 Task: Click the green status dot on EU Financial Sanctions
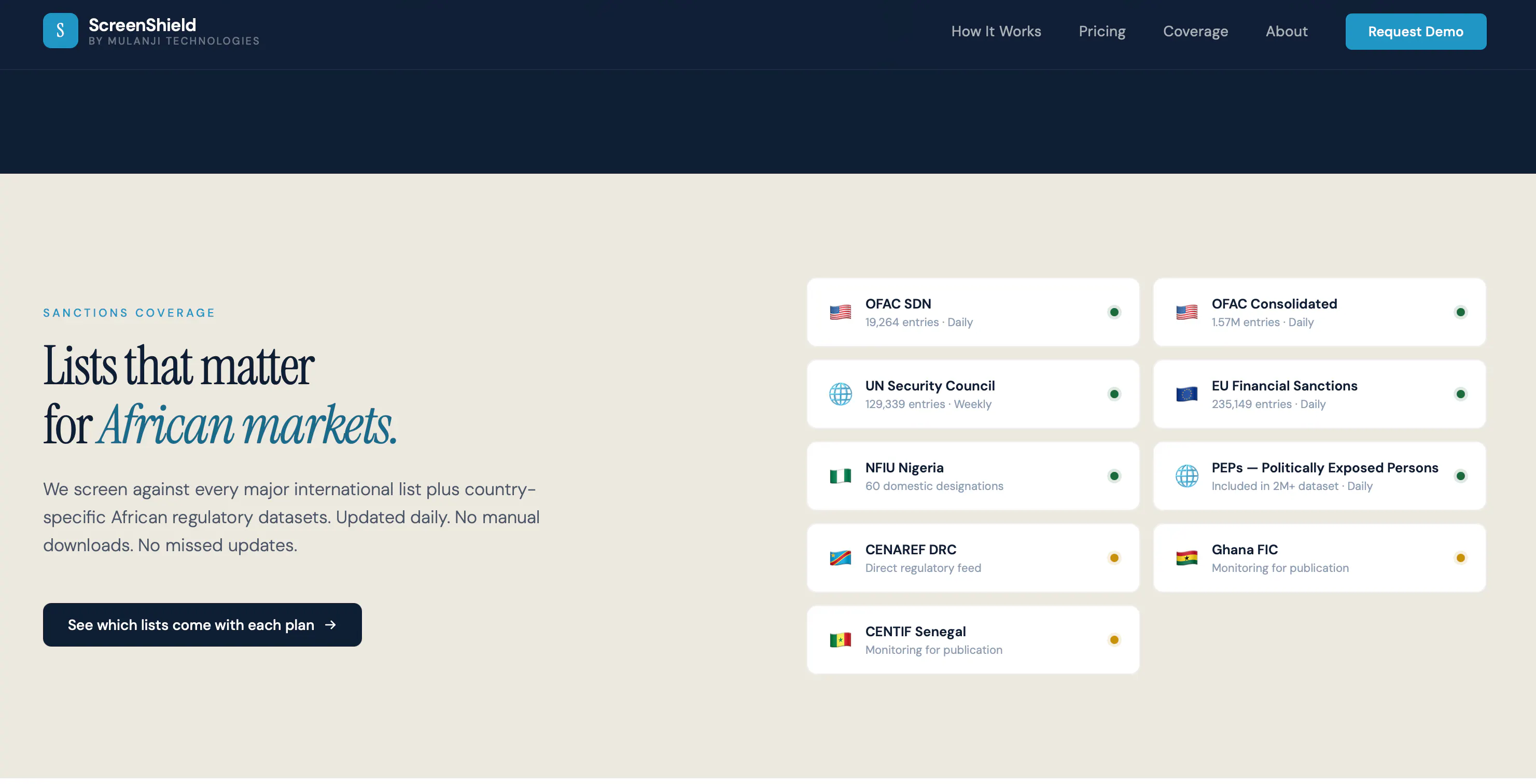(x=1460, y=394)
